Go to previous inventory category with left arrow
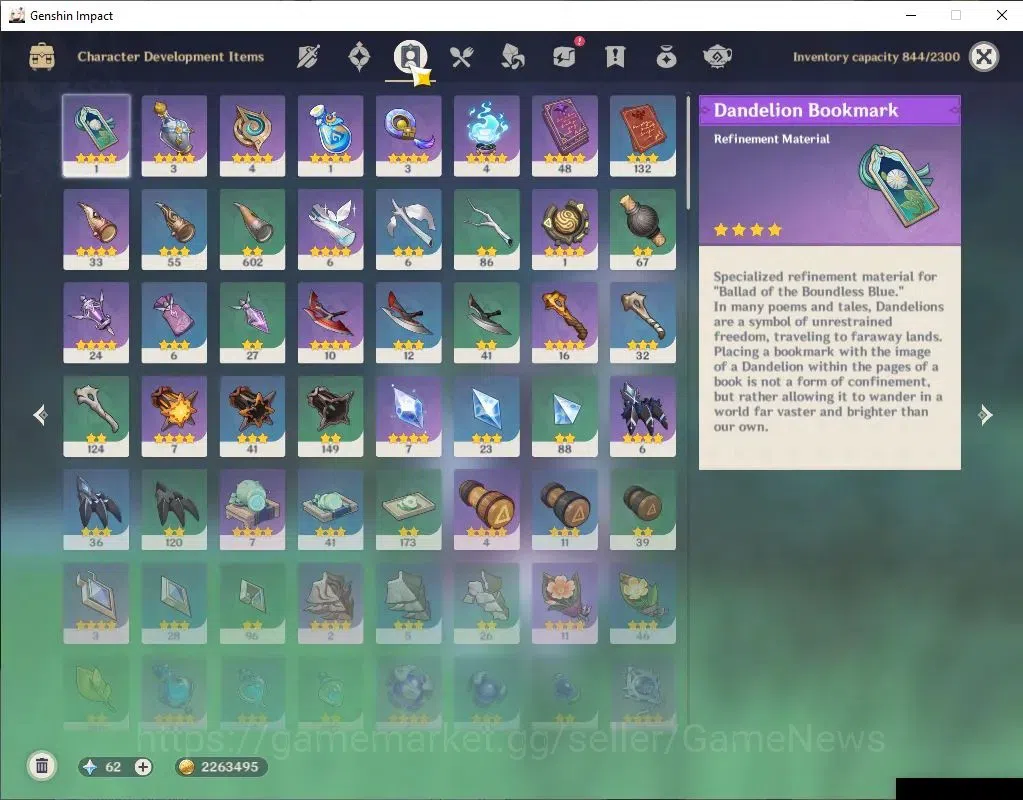This screenshot has height=800, width=1023. click(40, 415)
